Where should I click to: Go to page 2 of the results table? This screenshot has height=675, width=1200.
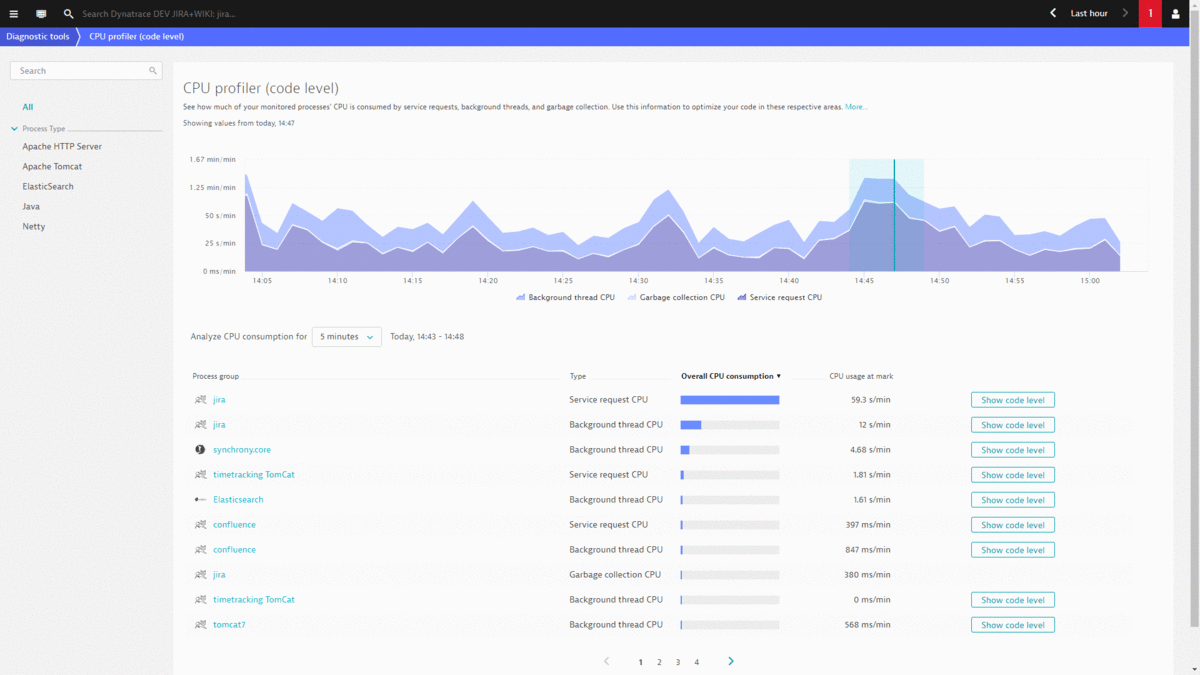point(659,661)
